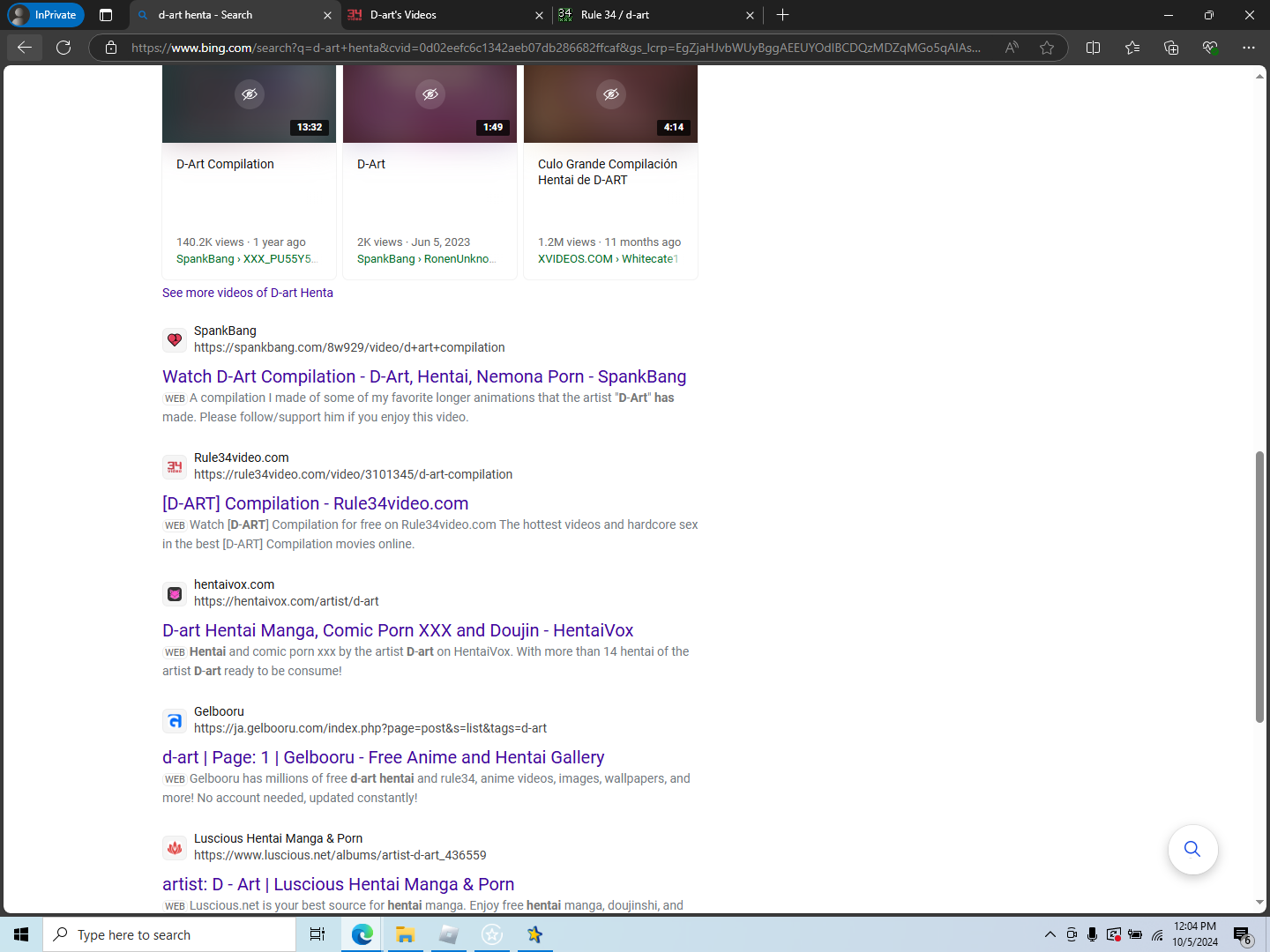Image resolution: width=1270 pixels, height=952 pixels.
Task: Click See more videos of D-art Henta
Action: 248,293
